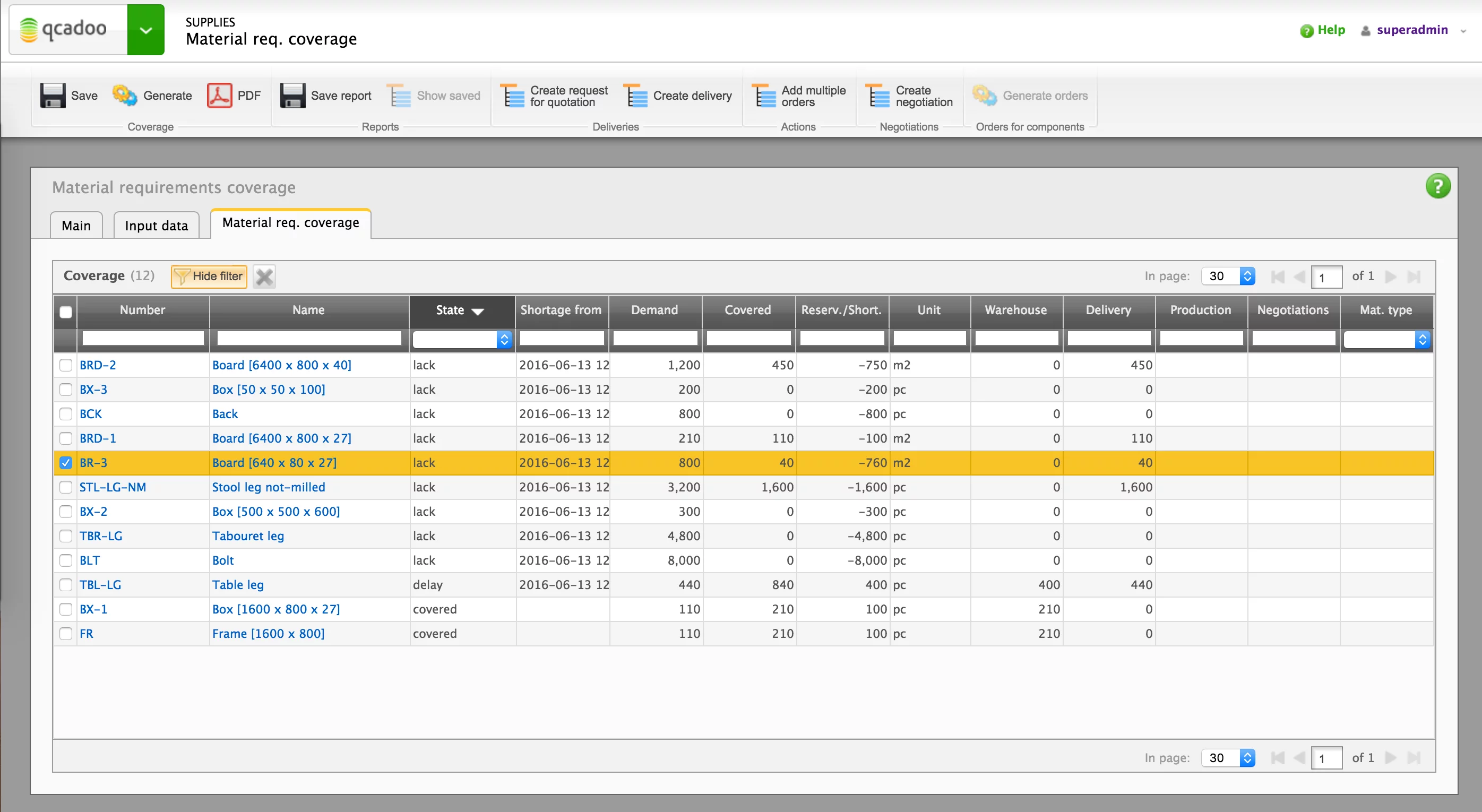Check the BRD-2 row checkbox
This screenshot has height=812, width=1482.
pos(66,365)
